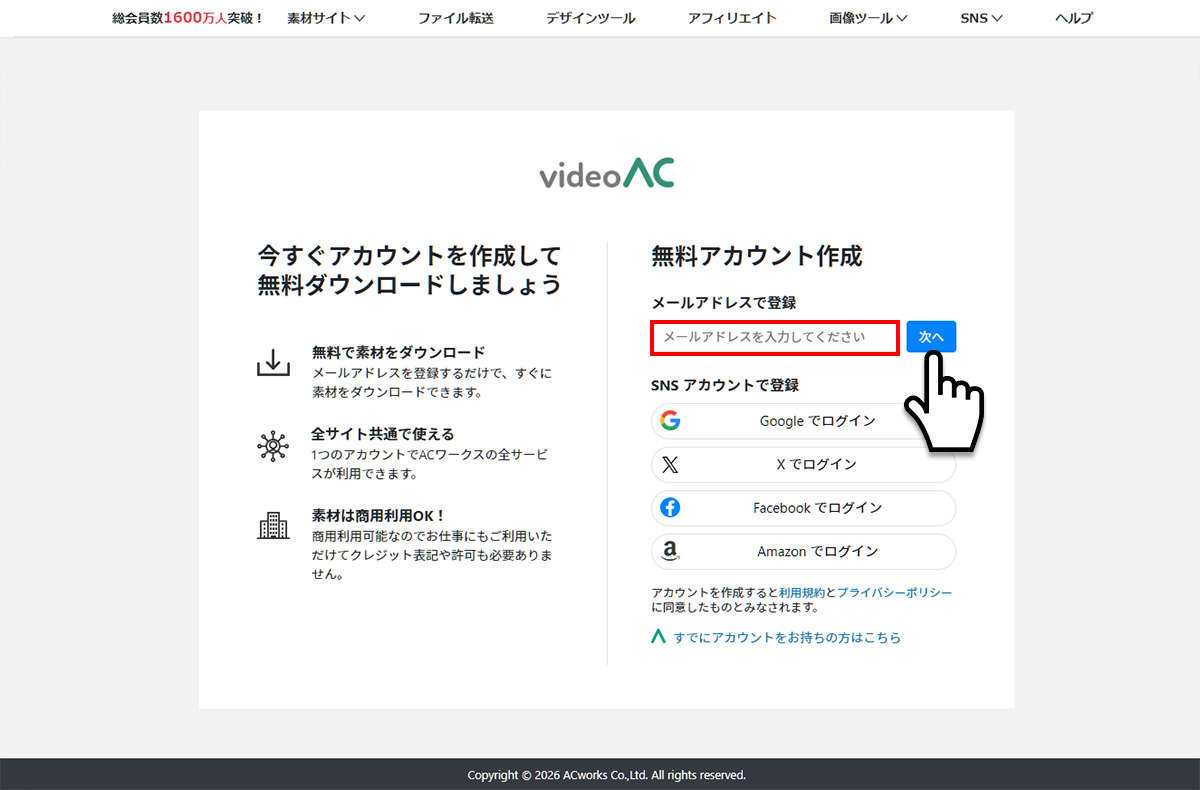
Task: Expand the SNS dropdown menu
Action: (981, 18)
